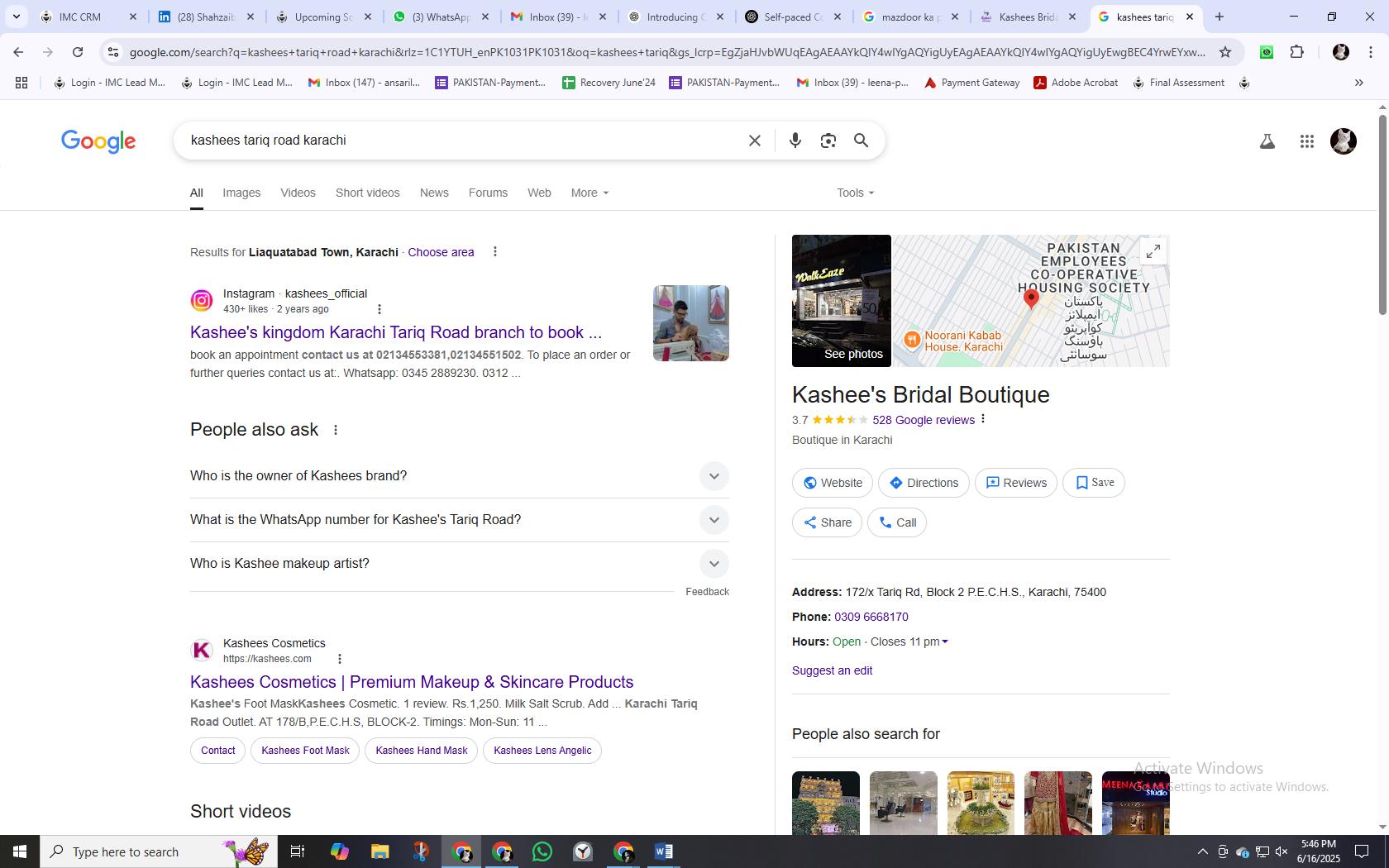Open the 'Choose area' link
The image size is (1389, 868).
click(441, 252)
